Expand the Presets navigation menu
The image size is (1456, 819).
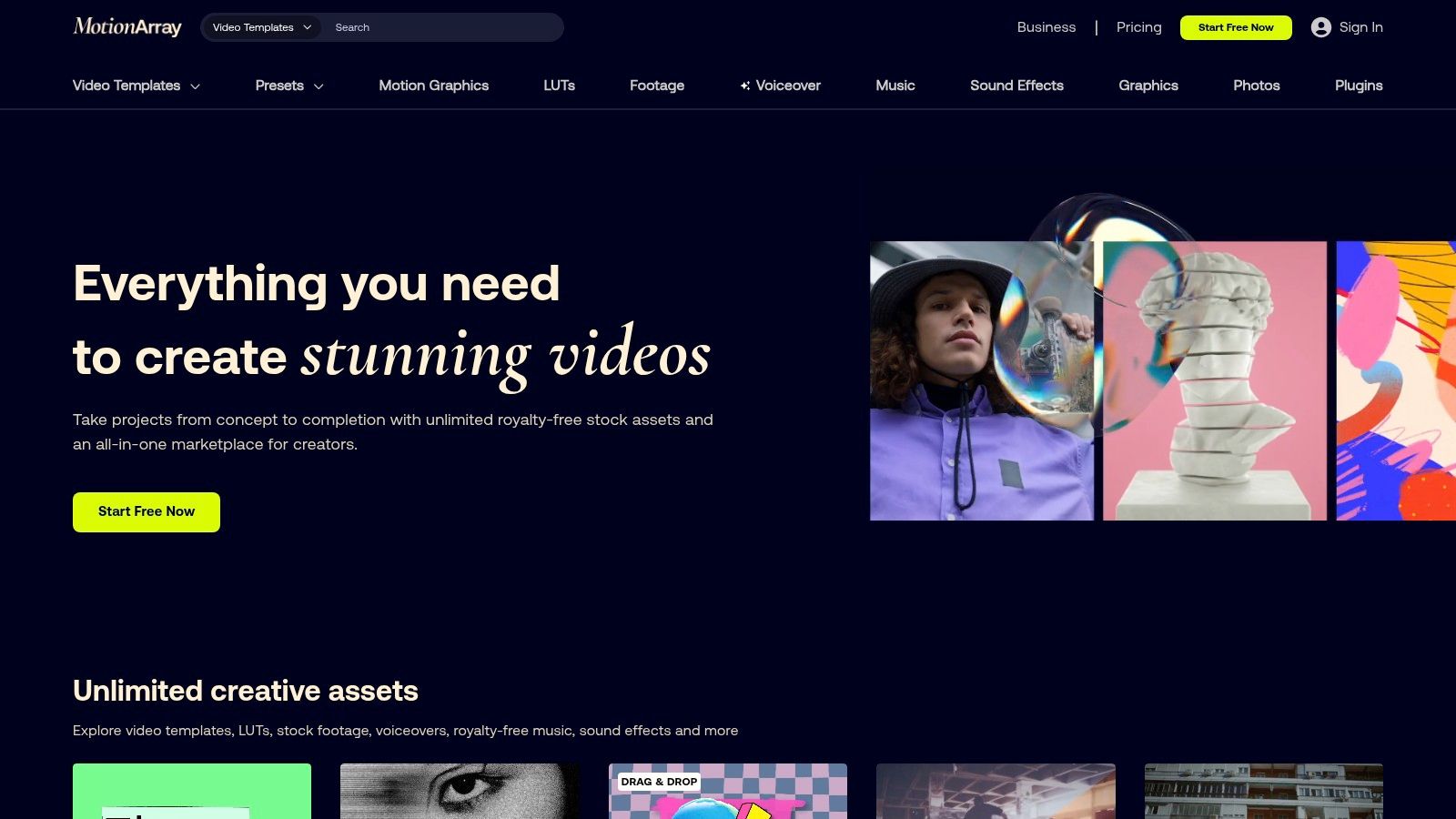click(288, 86)
